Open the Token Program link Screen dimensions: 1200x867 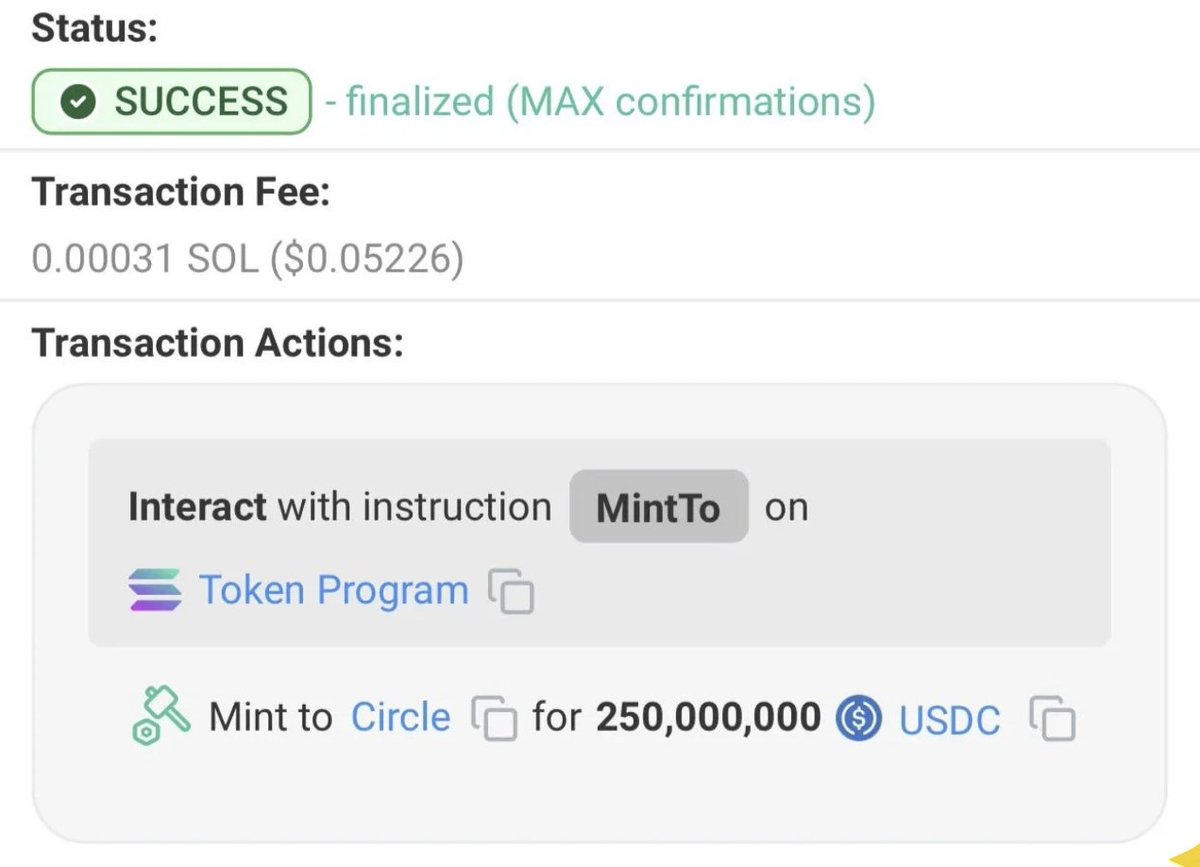tap(333, 590)
